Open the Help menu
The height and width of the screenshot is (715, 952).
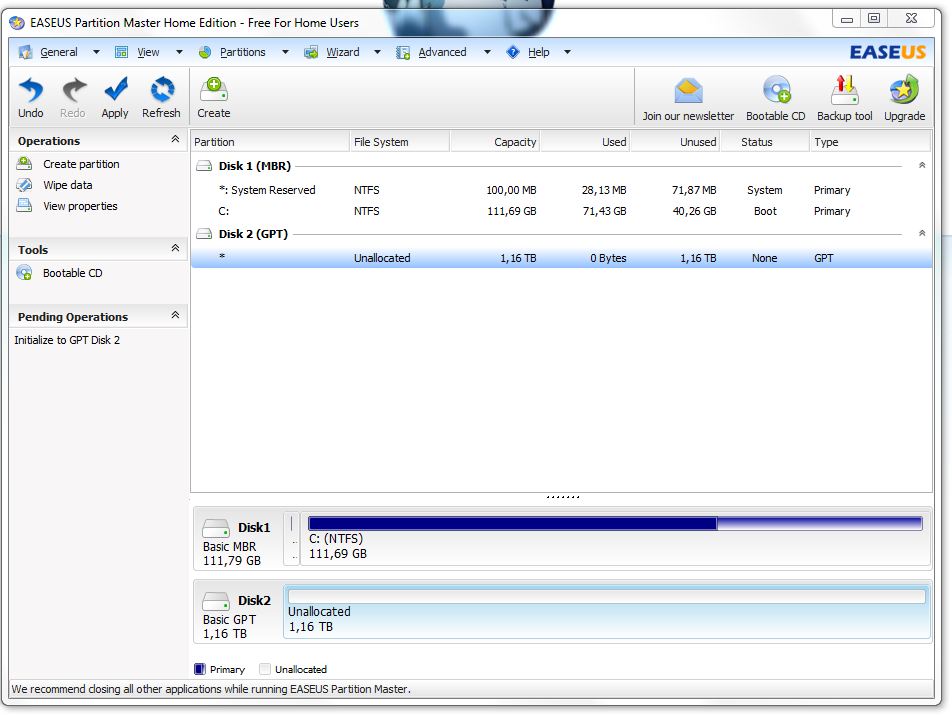539,52
